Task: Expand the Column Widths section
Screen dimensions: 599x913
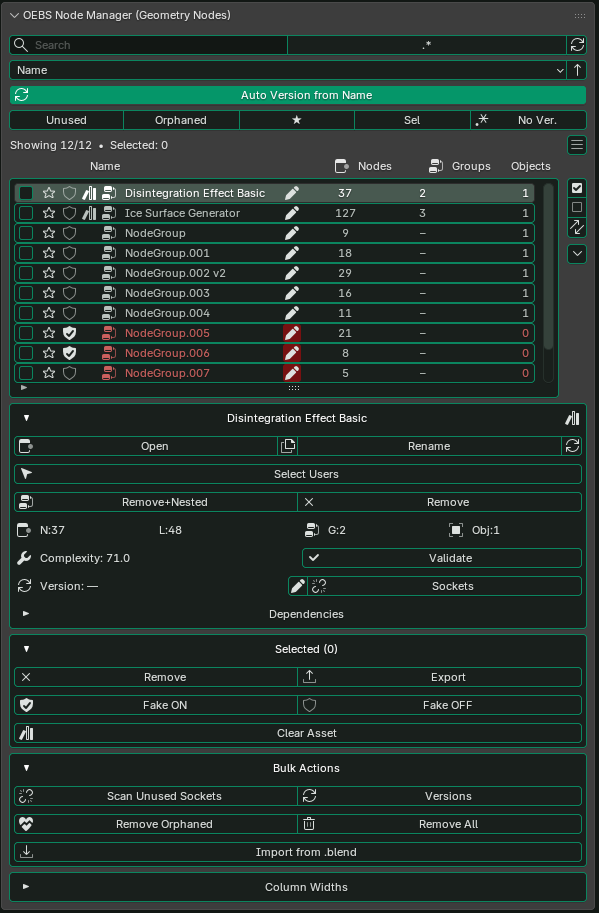Action: pyautogui.click(x=26, y=887)
